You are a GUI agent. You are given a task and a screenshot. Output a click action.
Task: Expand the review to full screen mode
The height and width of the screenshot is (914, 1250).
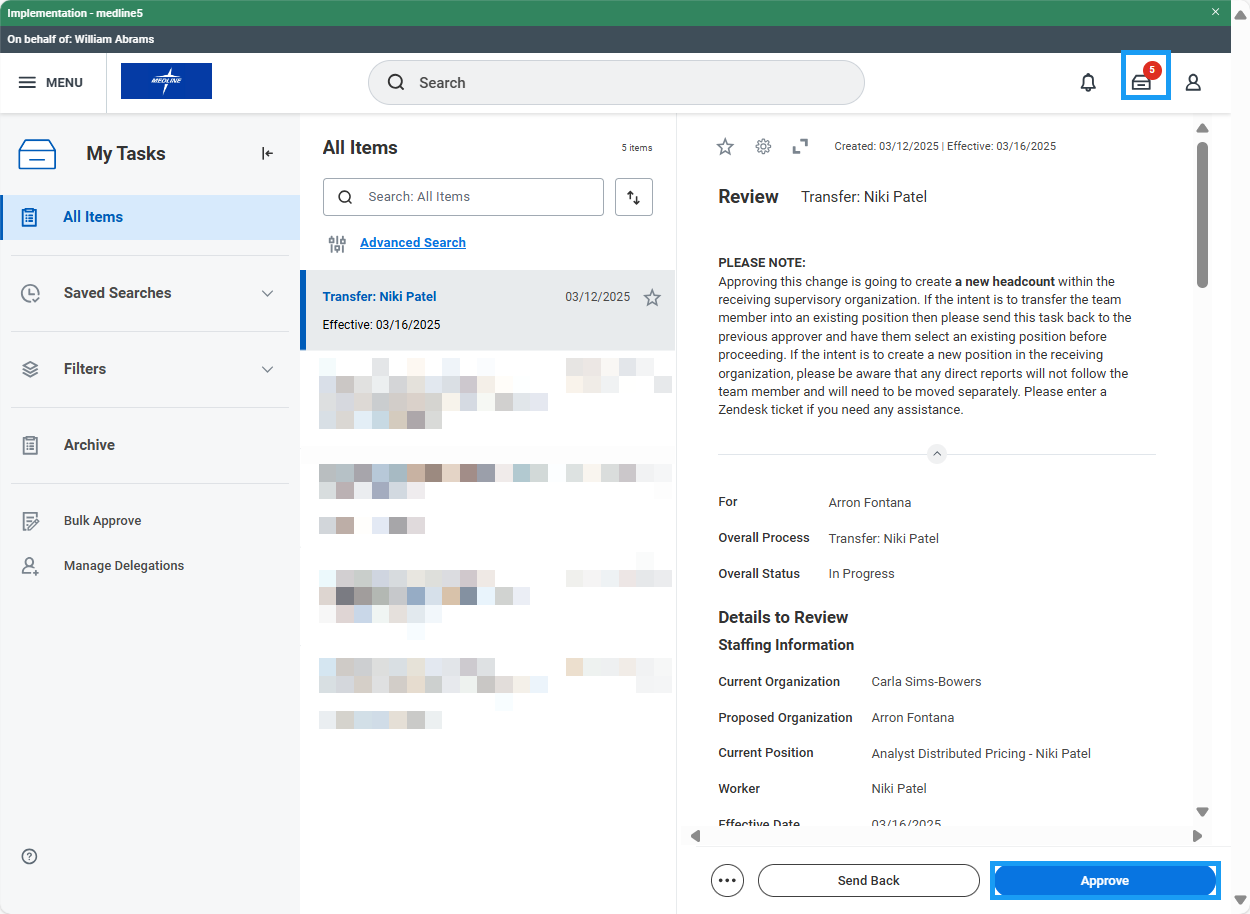[800, 146]
